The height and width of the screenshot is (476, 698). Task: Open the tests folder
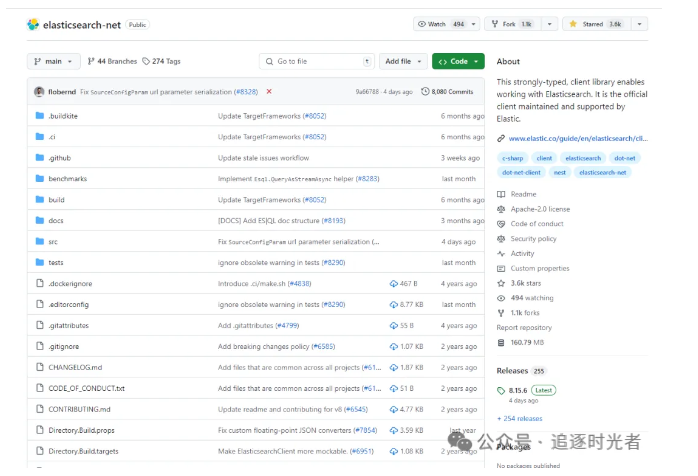pyautogui.click(x=56, y=262)
